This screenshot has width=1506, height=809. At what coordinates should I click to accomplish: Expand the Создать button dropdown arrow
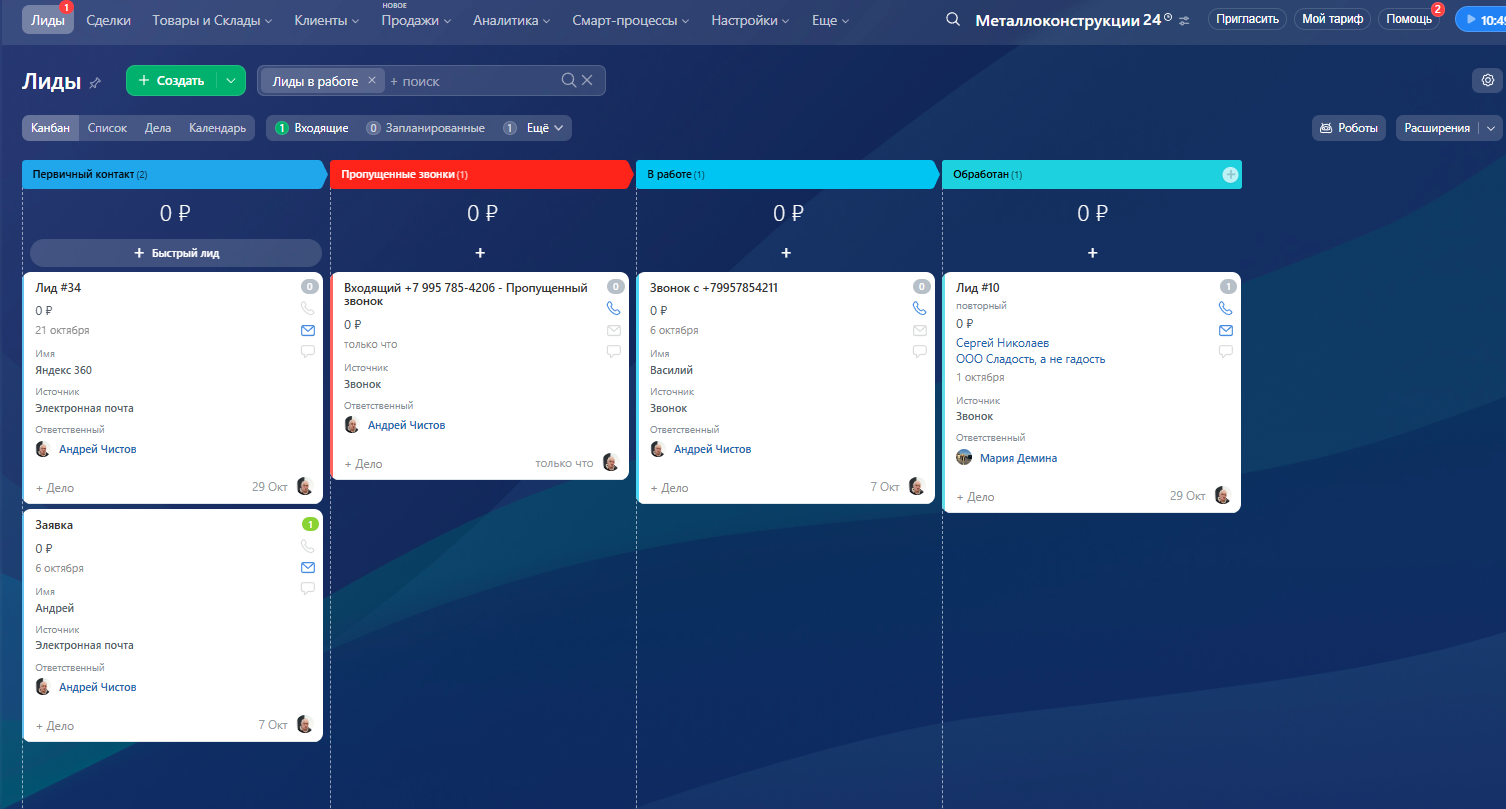(x=231, y=81)
